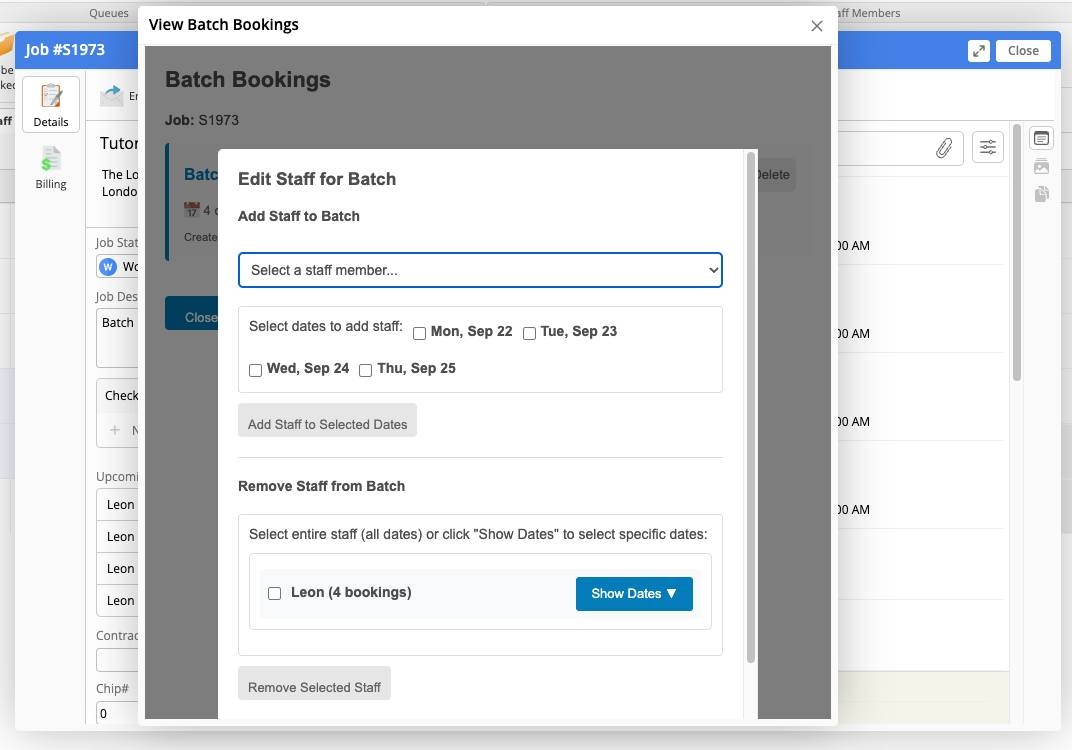Click the expand job window icon

(978, 51)
